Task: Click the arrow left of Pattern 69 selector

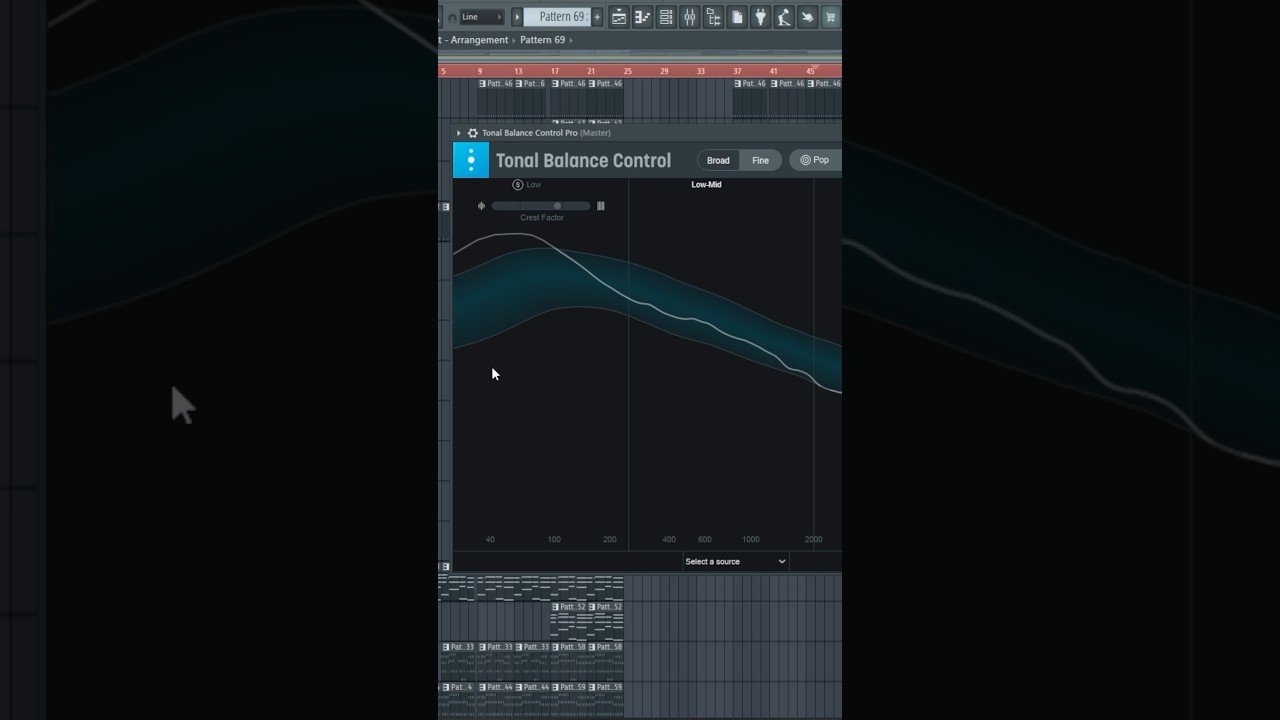Action: pos(517,17)
